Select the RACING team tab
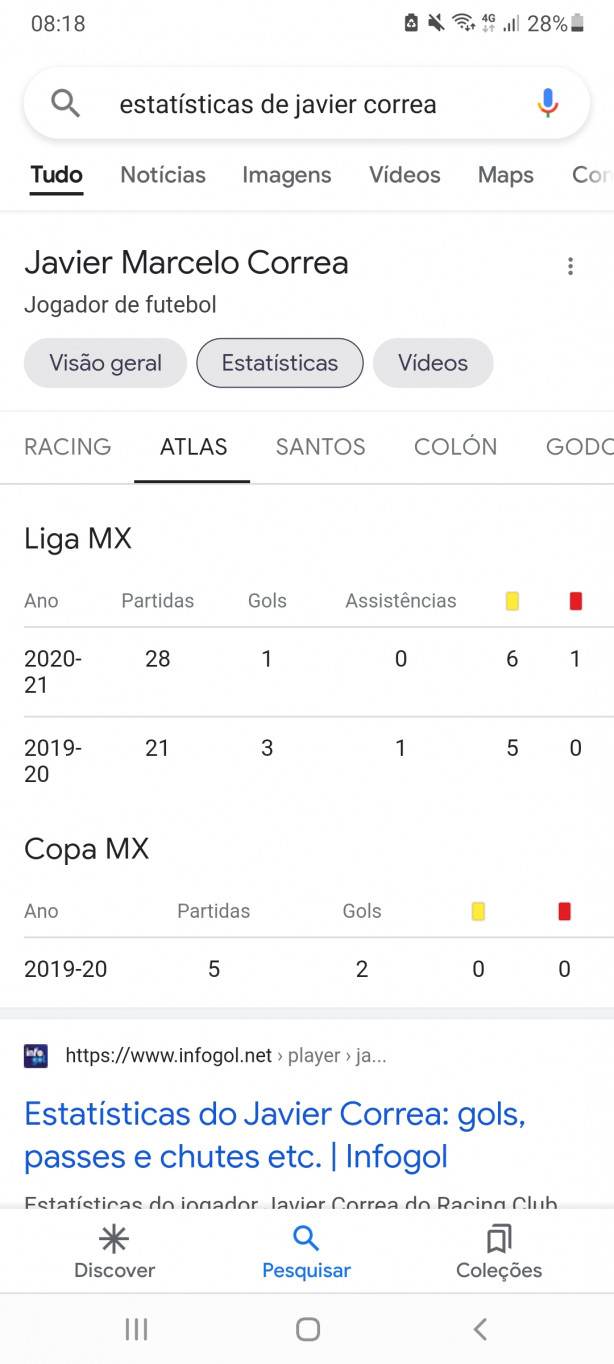The height and width of the screenshot is (1364, 614). click(68, 447)
